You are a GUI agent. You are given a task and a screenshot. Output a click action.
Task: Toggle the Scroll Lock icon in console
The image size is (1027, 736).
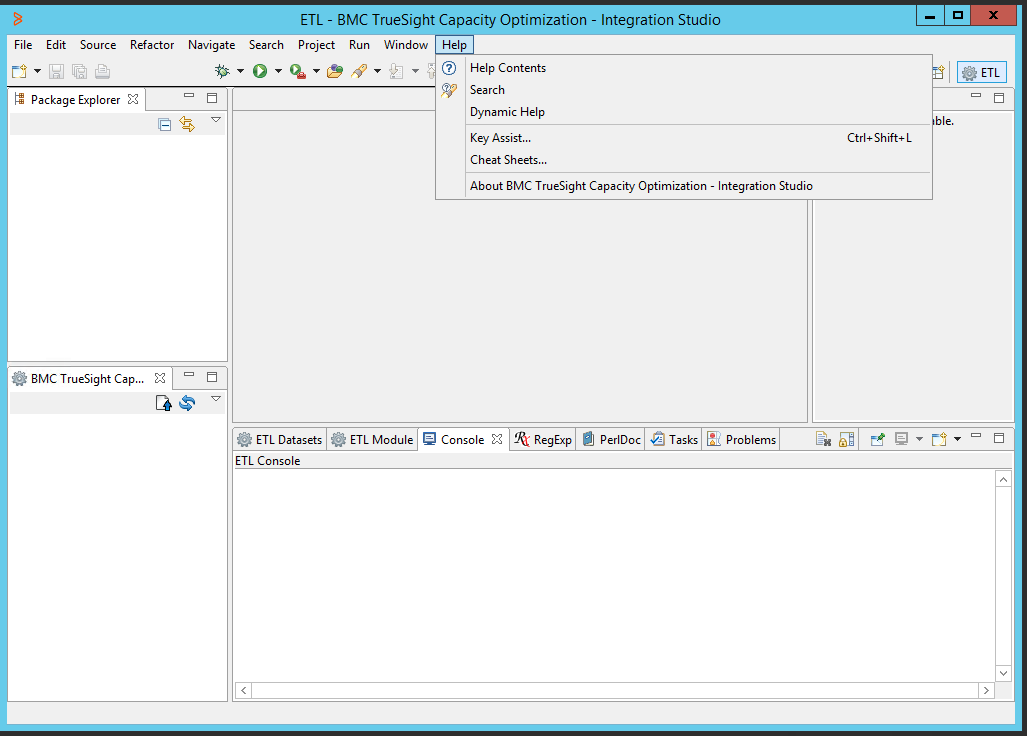tap(846, 440)
